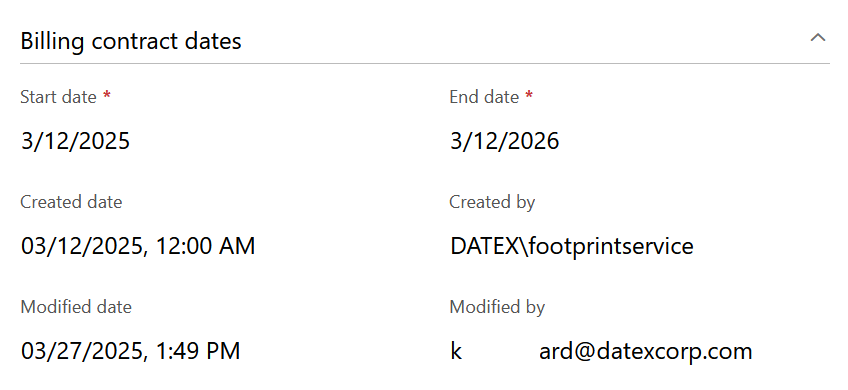This screenshot has height=390, width=848.
Task: Select the Modified by label
Action: 497,307
